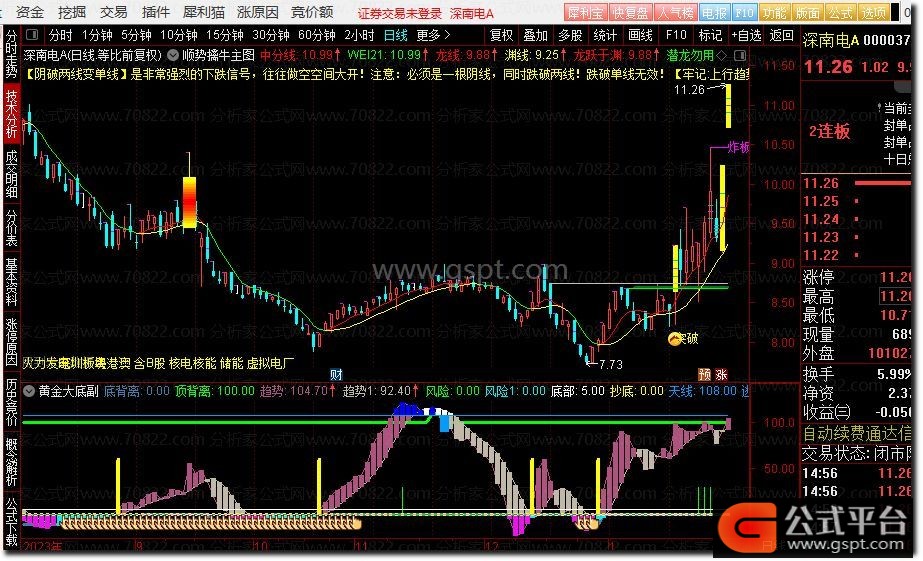Select the 日线 daily period tab
Image resolution: width=923 pixels, height=561 pixels.
[396, 35]
